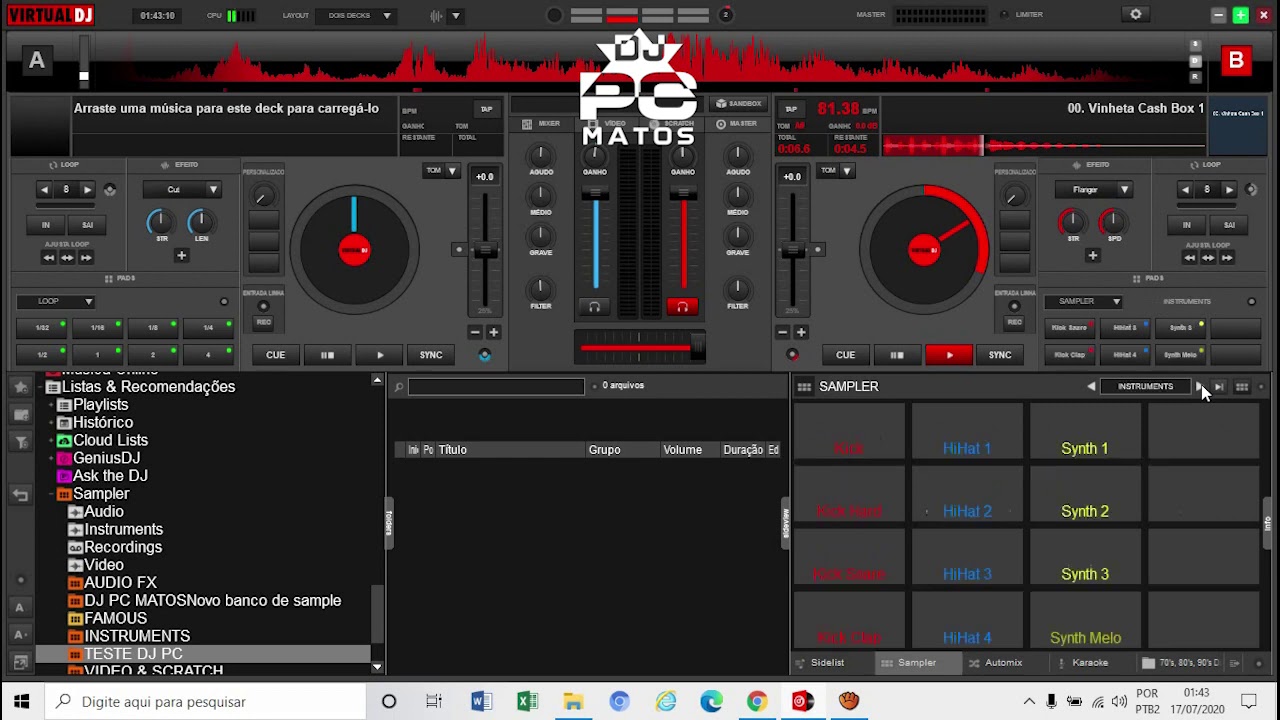This screenshot has height=720, width=1280.
Task: Click the deck A master tempo icon
Action: coord(485,355)
